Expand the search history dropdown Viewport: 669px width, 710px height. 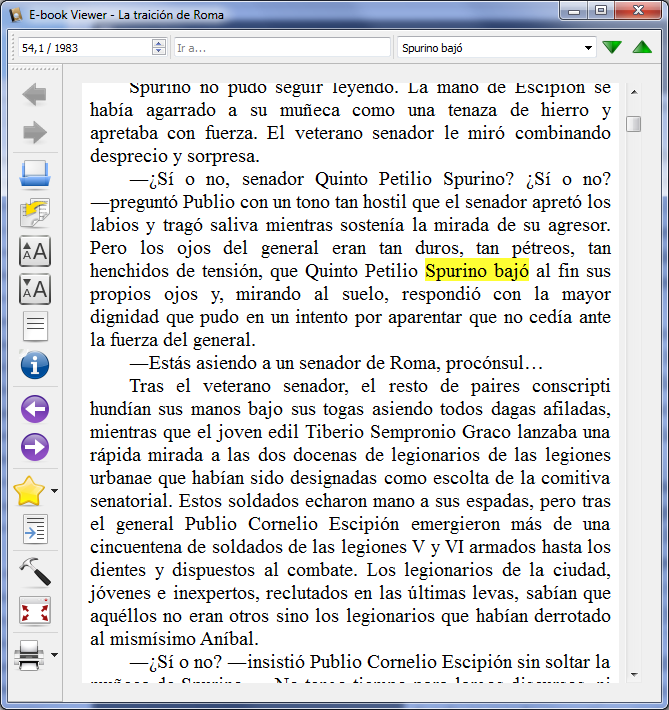588,48
